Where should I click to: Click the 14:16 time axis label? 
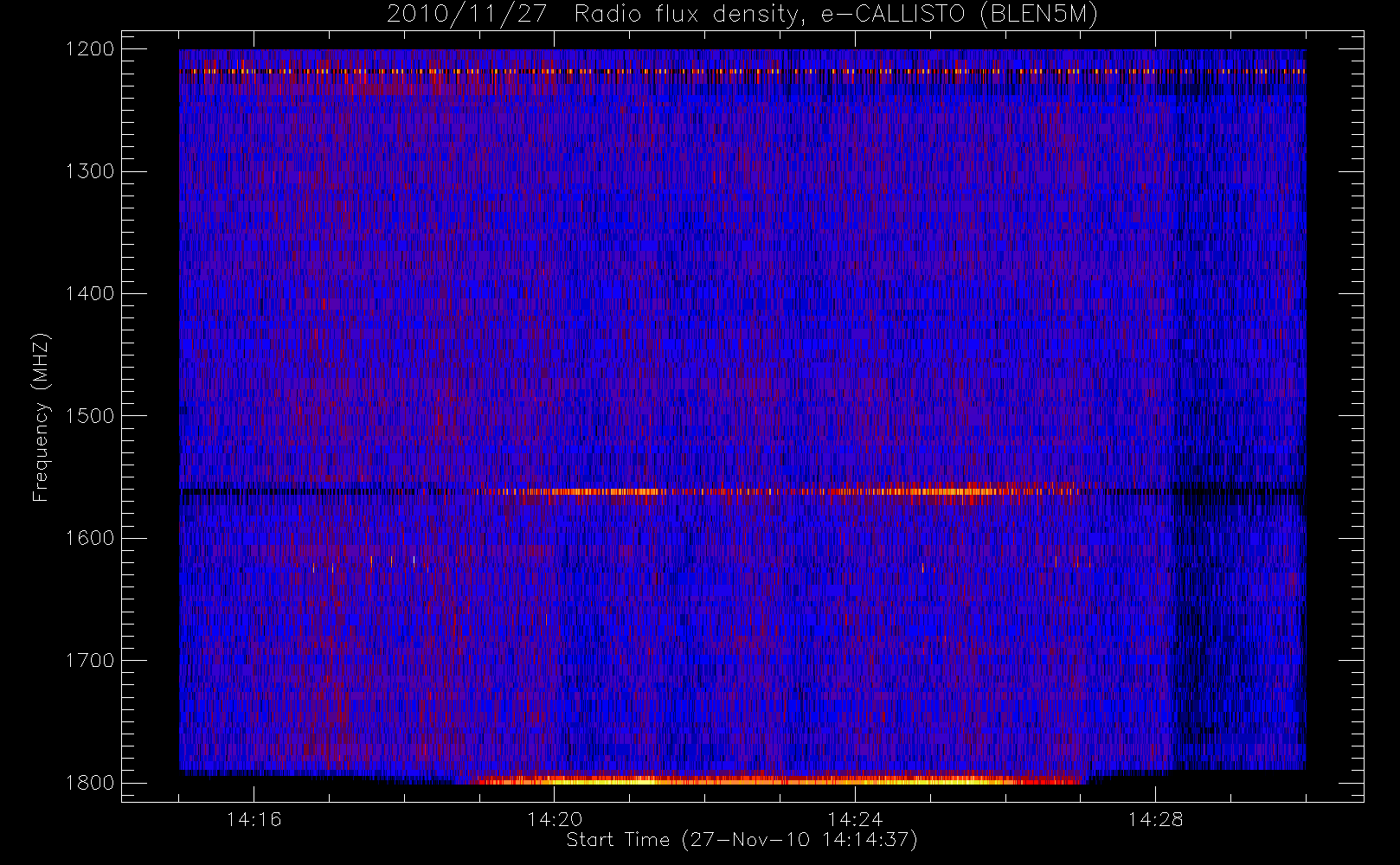coord(254,819)
